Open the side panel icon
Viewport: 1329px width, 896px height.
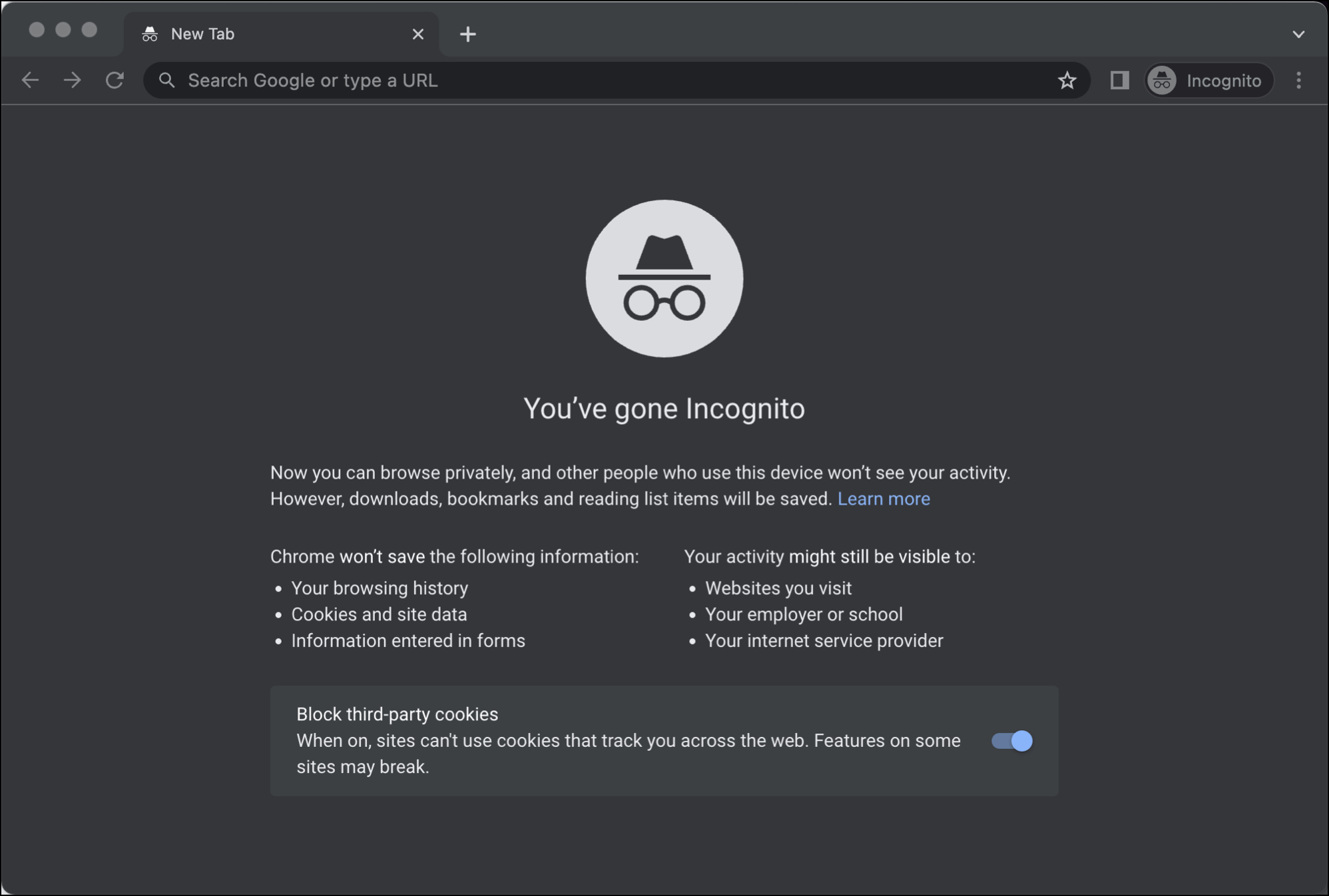[1119, 81]
